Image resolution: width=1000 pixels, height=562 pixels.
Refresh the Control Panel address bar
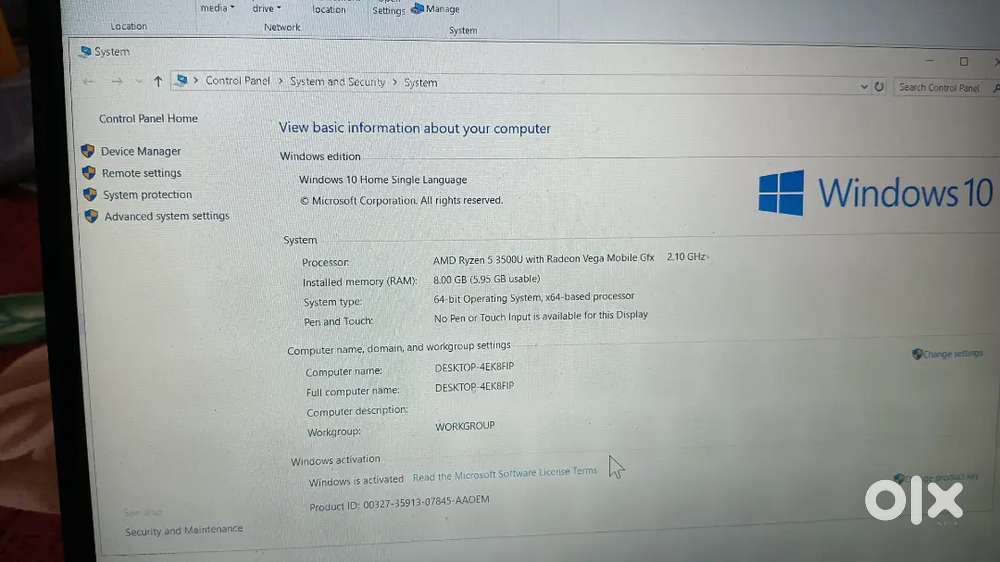879,87
